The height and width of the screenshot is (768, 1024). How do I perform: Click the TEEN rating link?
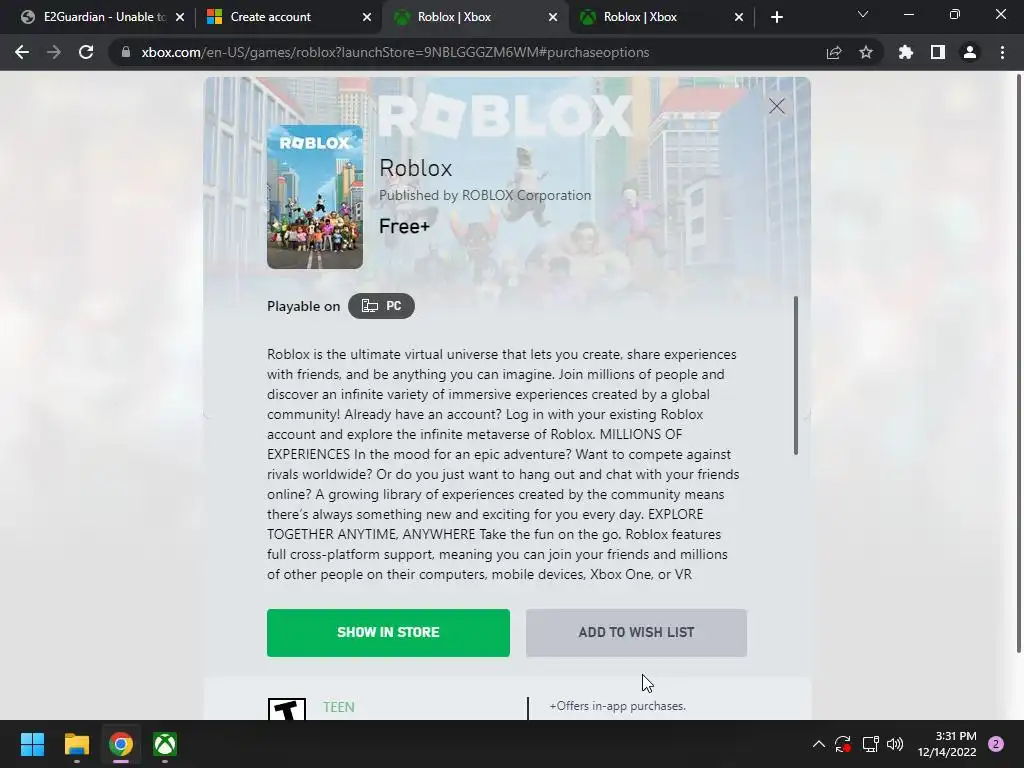pos(339,707)
